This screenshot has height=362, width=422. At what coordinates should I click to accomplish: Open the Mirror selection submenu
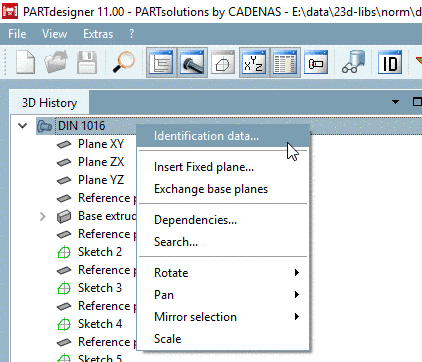tap(223, 317)
